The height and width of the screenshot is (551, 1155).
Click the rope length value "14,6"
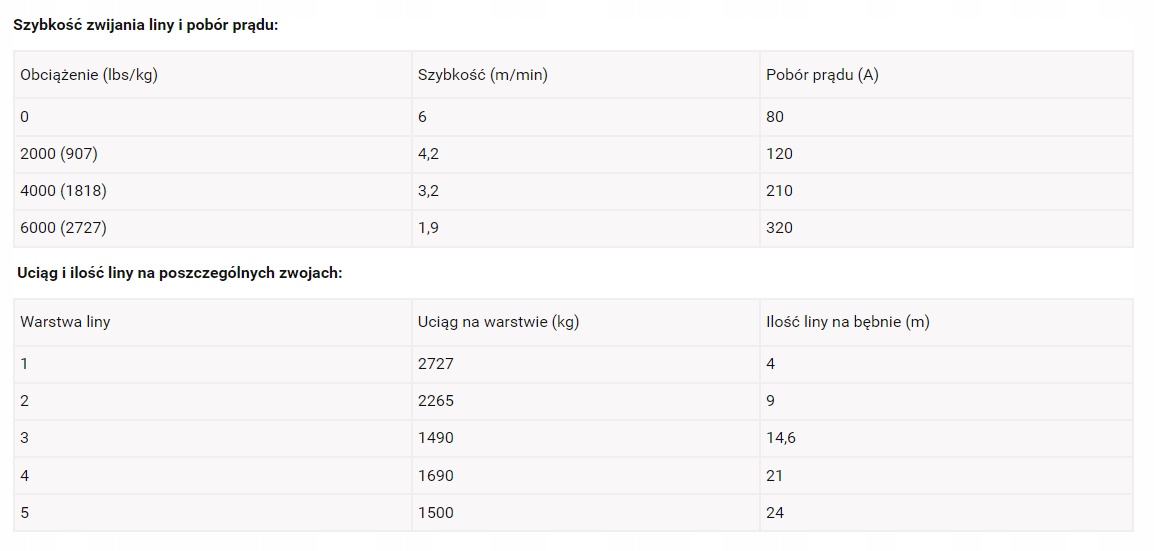(x=781, y=438)
